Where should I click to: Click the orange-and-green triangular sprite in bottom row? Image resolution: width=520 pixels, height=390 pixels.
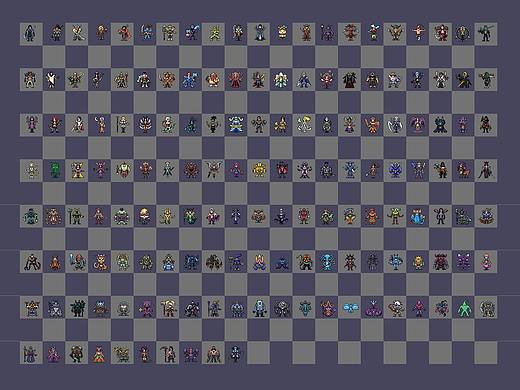[x=99, y=354]
